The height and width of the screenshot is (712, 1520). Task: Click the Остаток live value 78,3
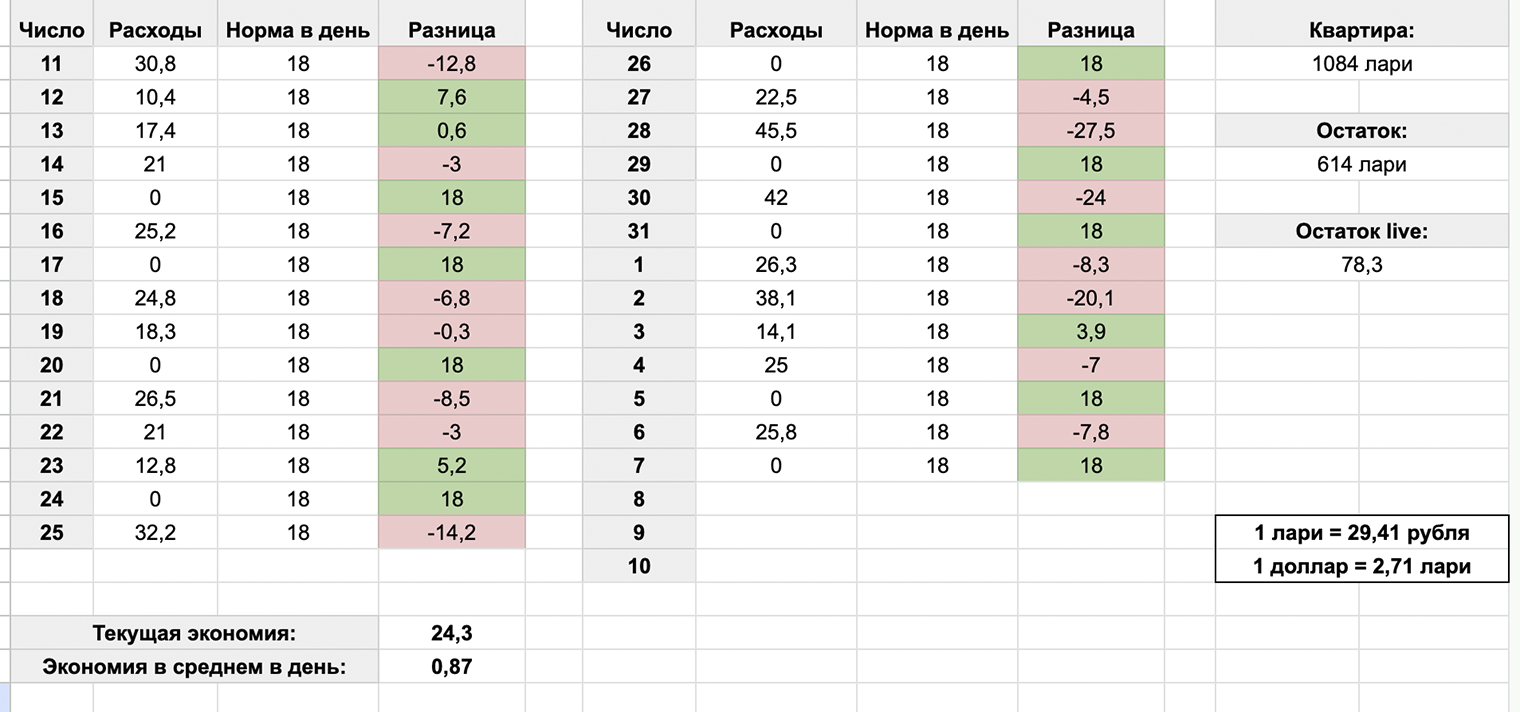coord(1361,265)
